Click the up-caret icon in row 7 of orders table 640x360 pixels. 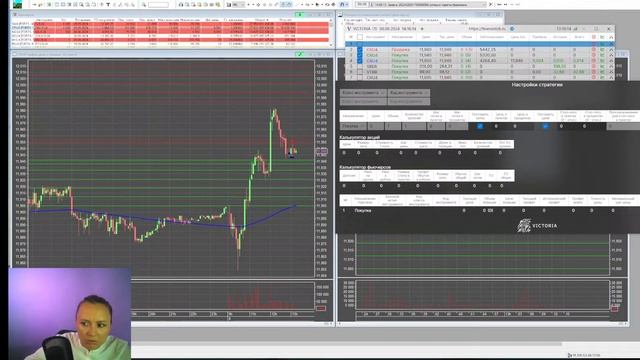[x=611, y=77]
